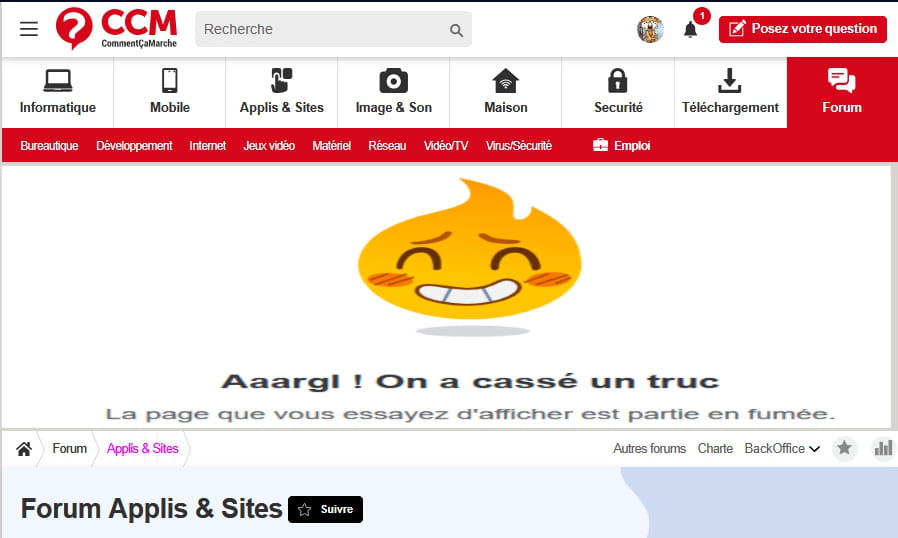
Task: Open the Image & Son category
Action: click(x=393, y=92)
